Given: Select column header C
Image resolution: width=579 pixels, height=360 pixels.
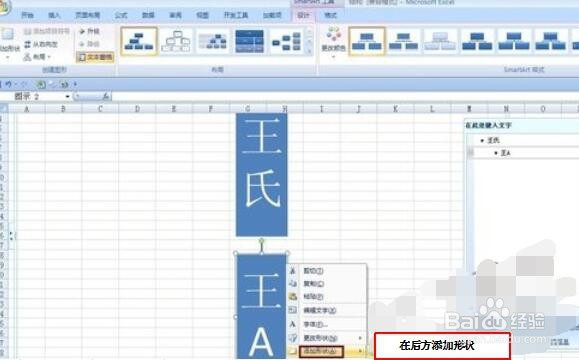Looking at the screenshot, I should click(100, 109).
